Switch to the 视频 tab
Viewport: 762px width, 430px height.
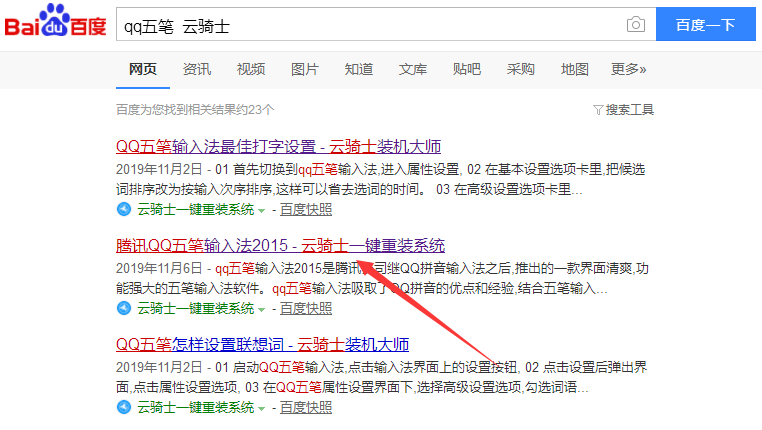click(x=251, y=69)
